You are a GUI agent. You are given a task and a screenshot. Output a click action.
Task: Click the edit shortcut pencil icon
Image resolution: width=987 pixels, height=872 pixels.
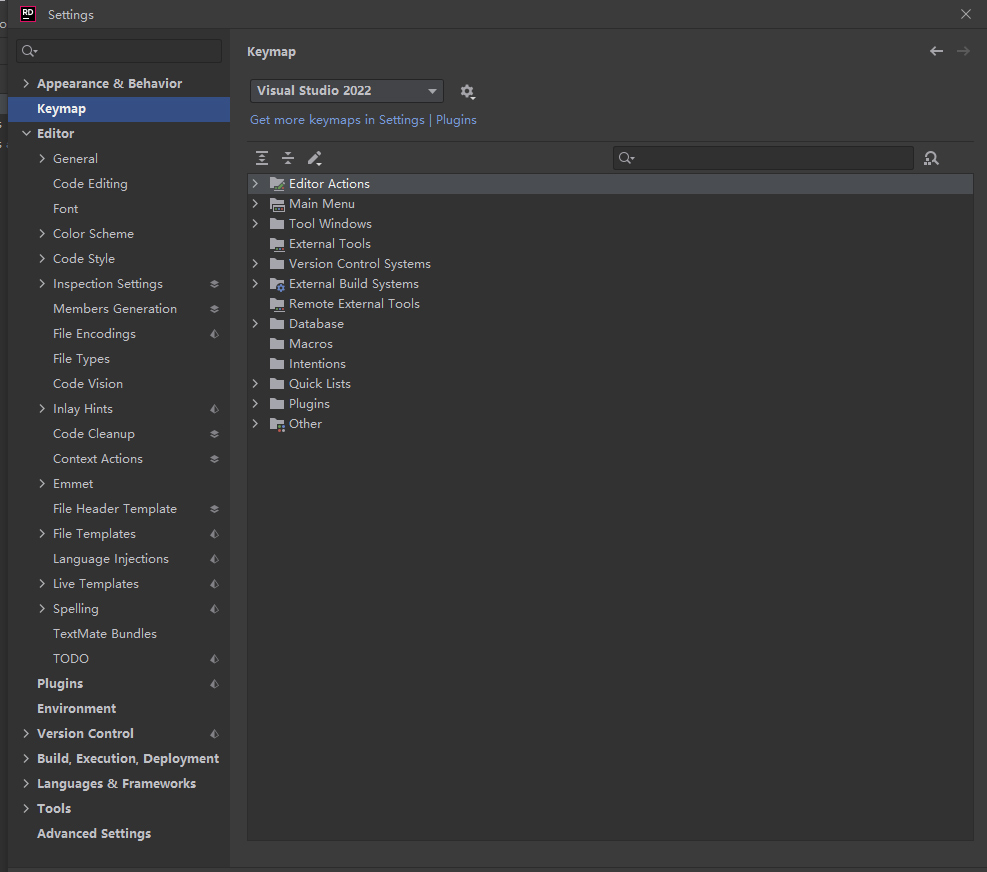(x=313, y=158)
